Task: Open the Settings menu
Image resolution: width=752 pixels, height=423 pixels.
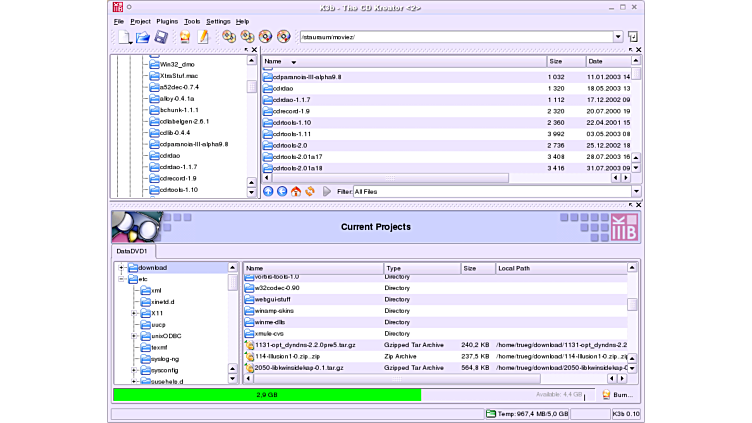Action: point(218,22)
